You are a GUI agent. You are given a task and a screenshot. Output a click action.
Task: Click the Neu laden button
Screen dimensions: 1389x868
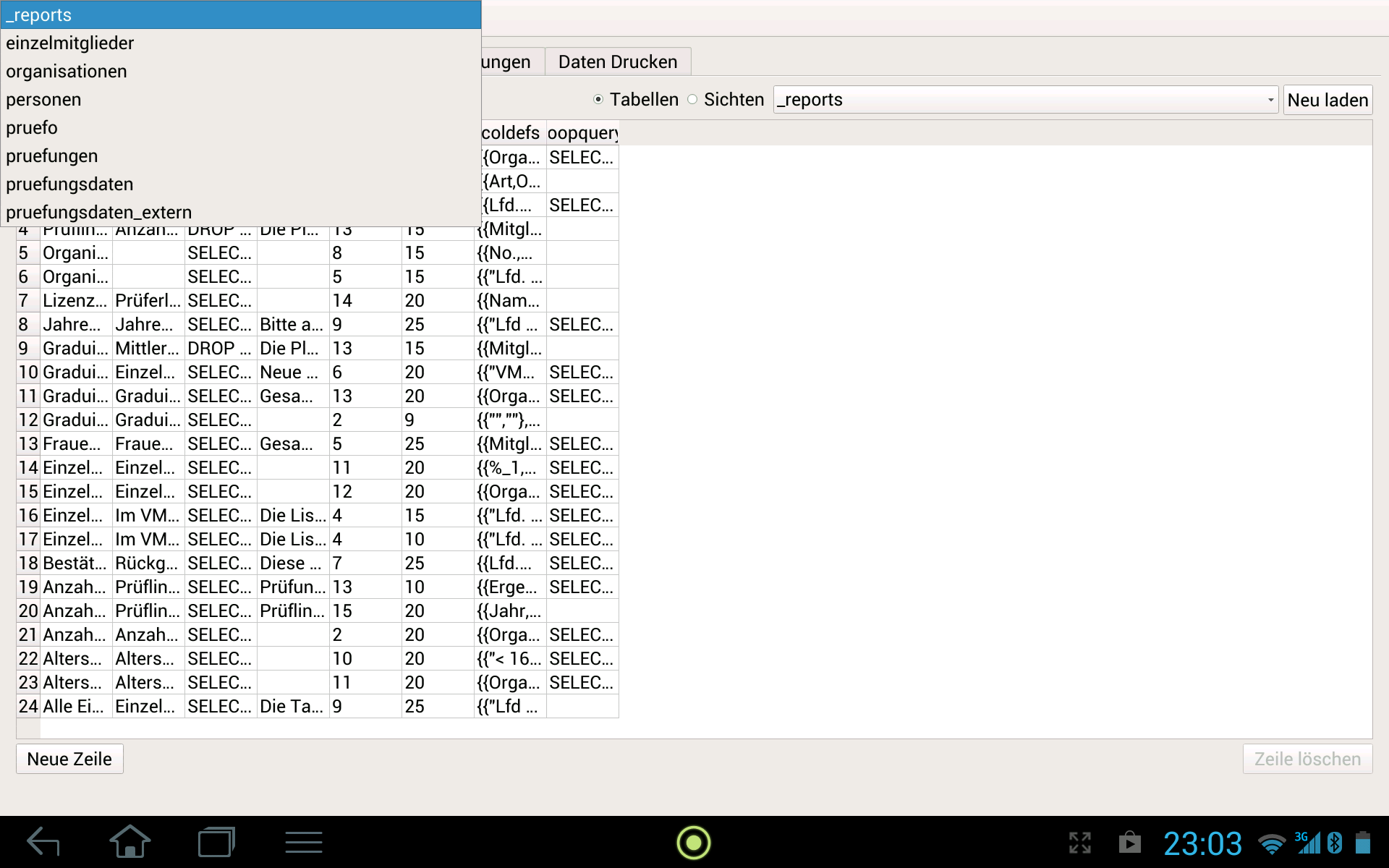[1328, 100]
